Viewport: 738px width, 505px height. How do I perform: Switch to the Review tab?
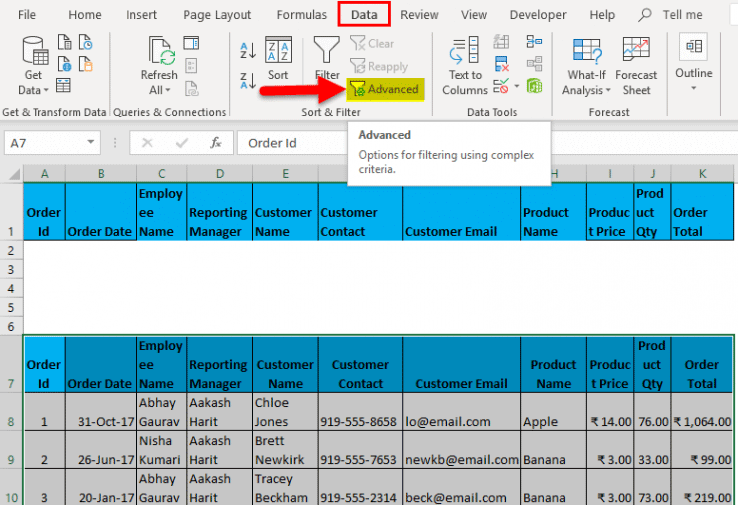click(x=419, y=15)
